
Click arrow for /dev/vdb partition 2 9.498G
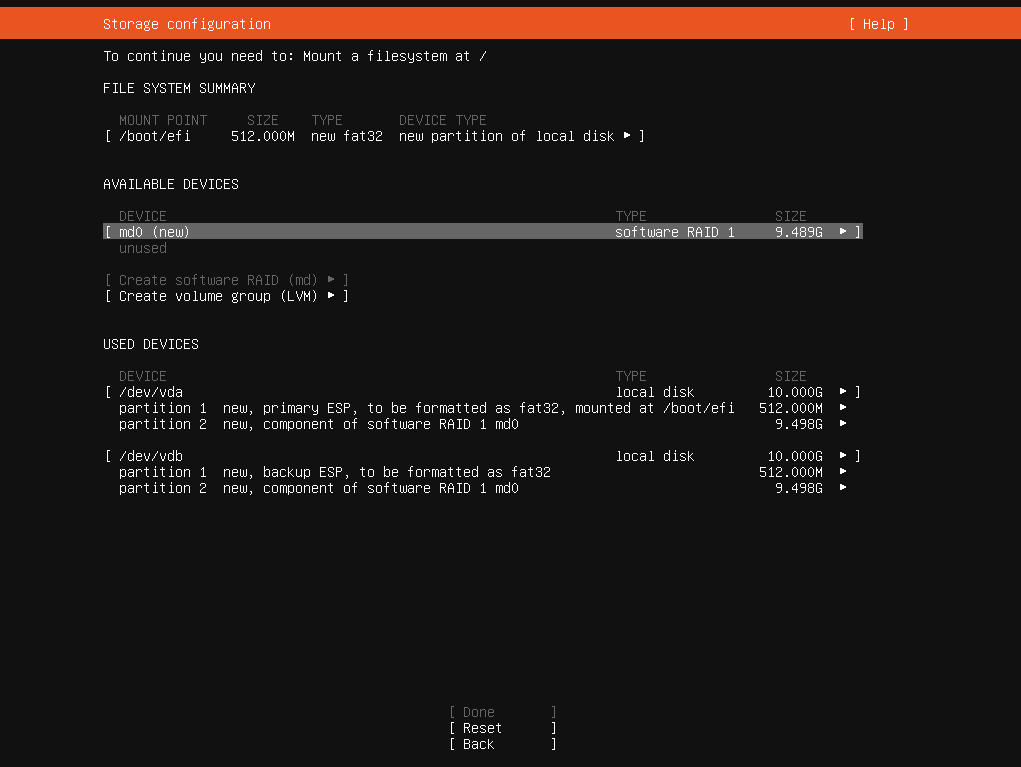click(843, 488)
